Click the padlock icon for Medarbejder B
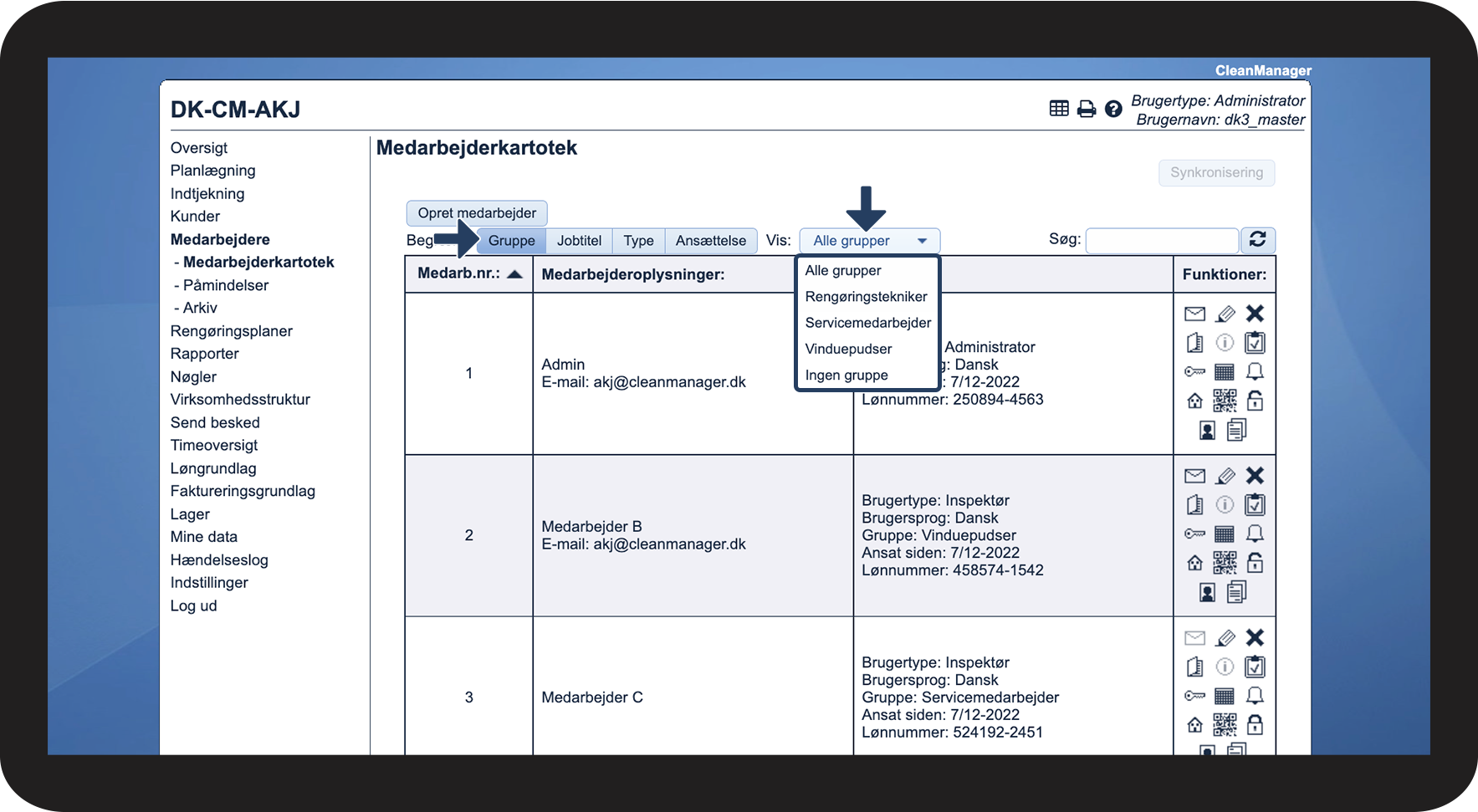 (1255, 563)
